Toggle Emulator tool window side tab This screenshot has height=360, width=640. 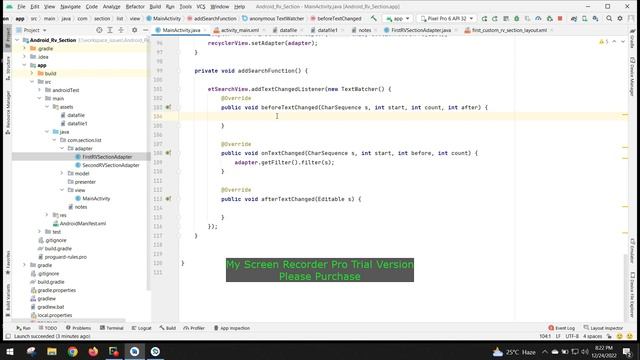632,251
